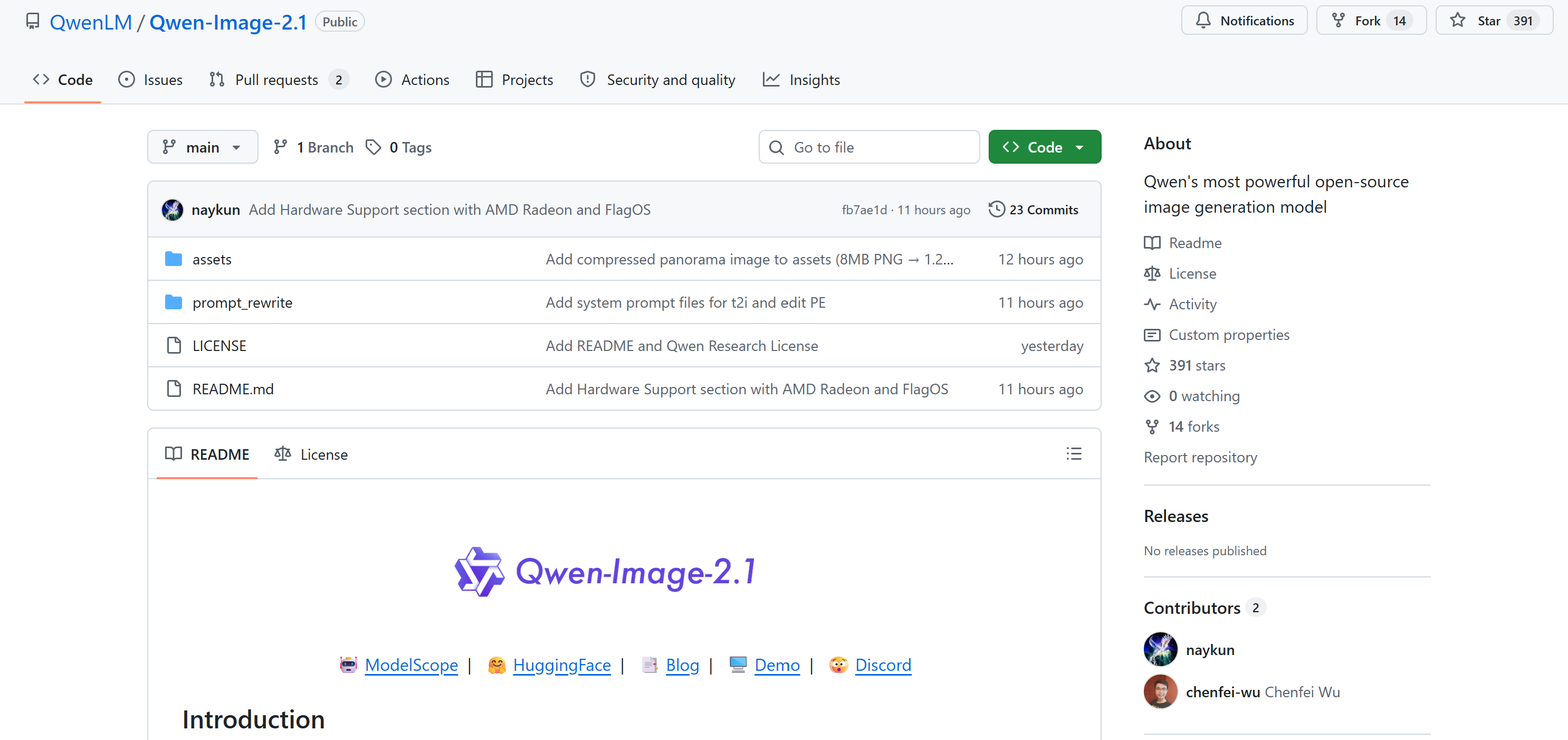Click the eye icon beside 0 watching
This screenshot has width=1568, height=740.
1152,396
